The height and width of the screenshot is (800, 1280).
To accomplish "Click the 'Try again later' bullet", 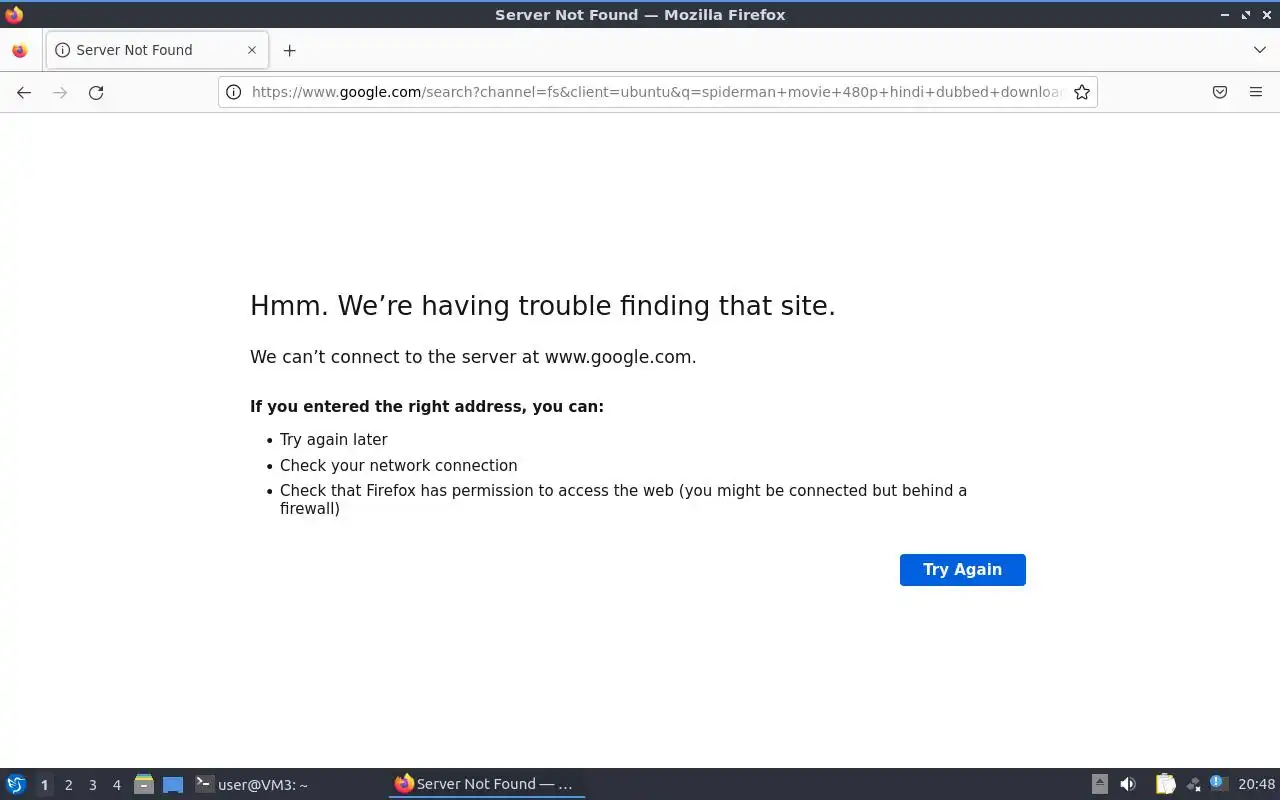I will click(334, 440).
